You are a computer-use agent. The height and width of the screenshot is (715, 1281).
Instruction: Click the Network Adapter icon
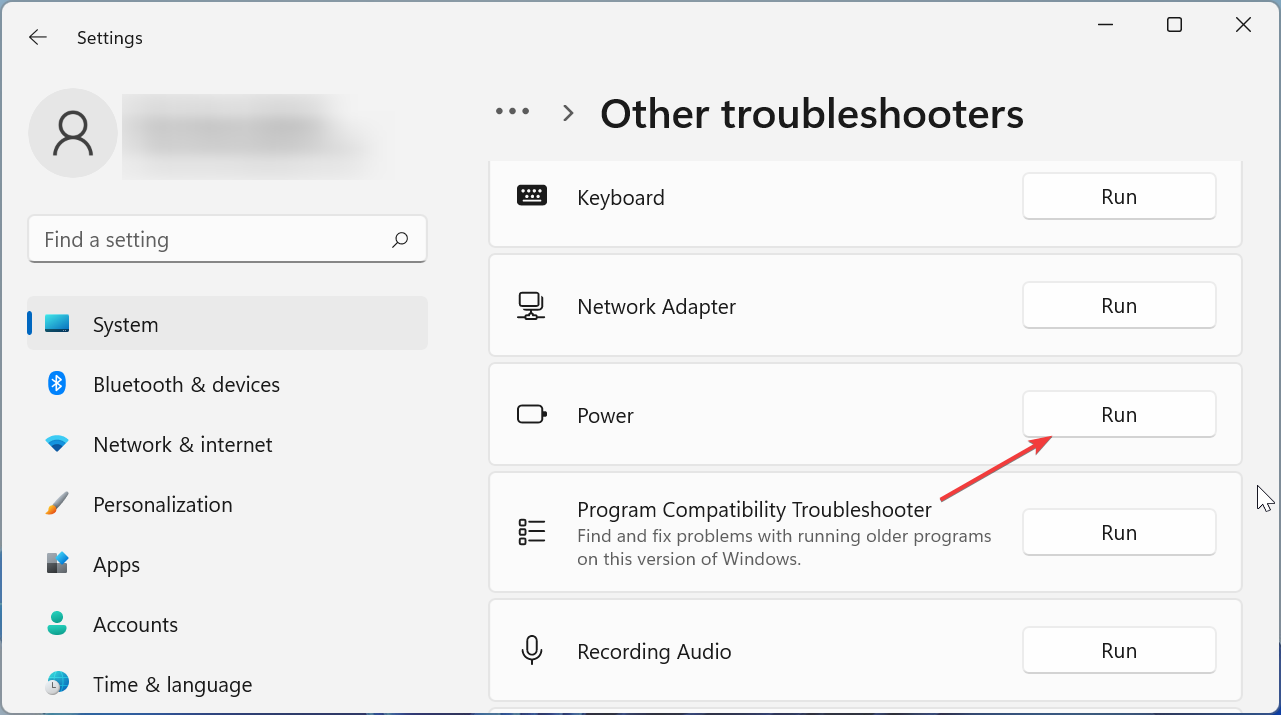pyautogui.click(x=532, y=306)
